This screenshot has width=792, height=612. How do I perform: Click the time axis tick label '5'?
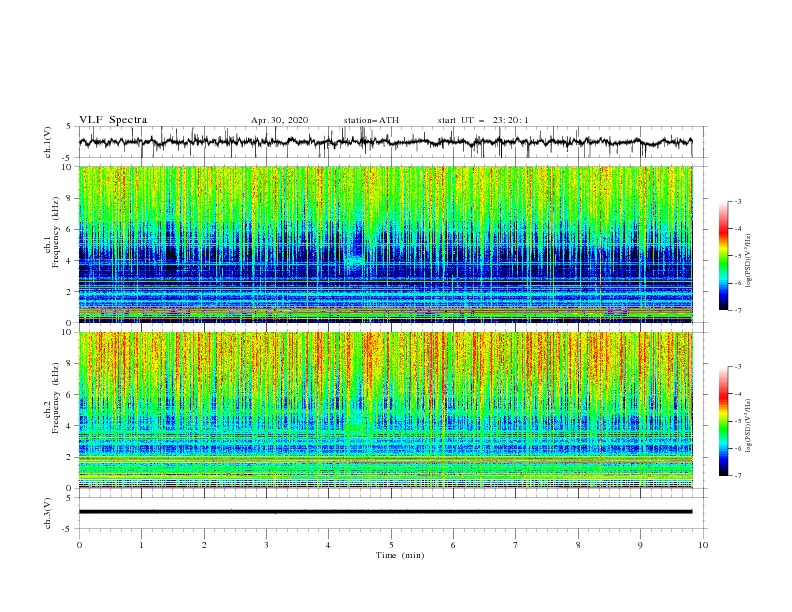click(x=391, y=545)
